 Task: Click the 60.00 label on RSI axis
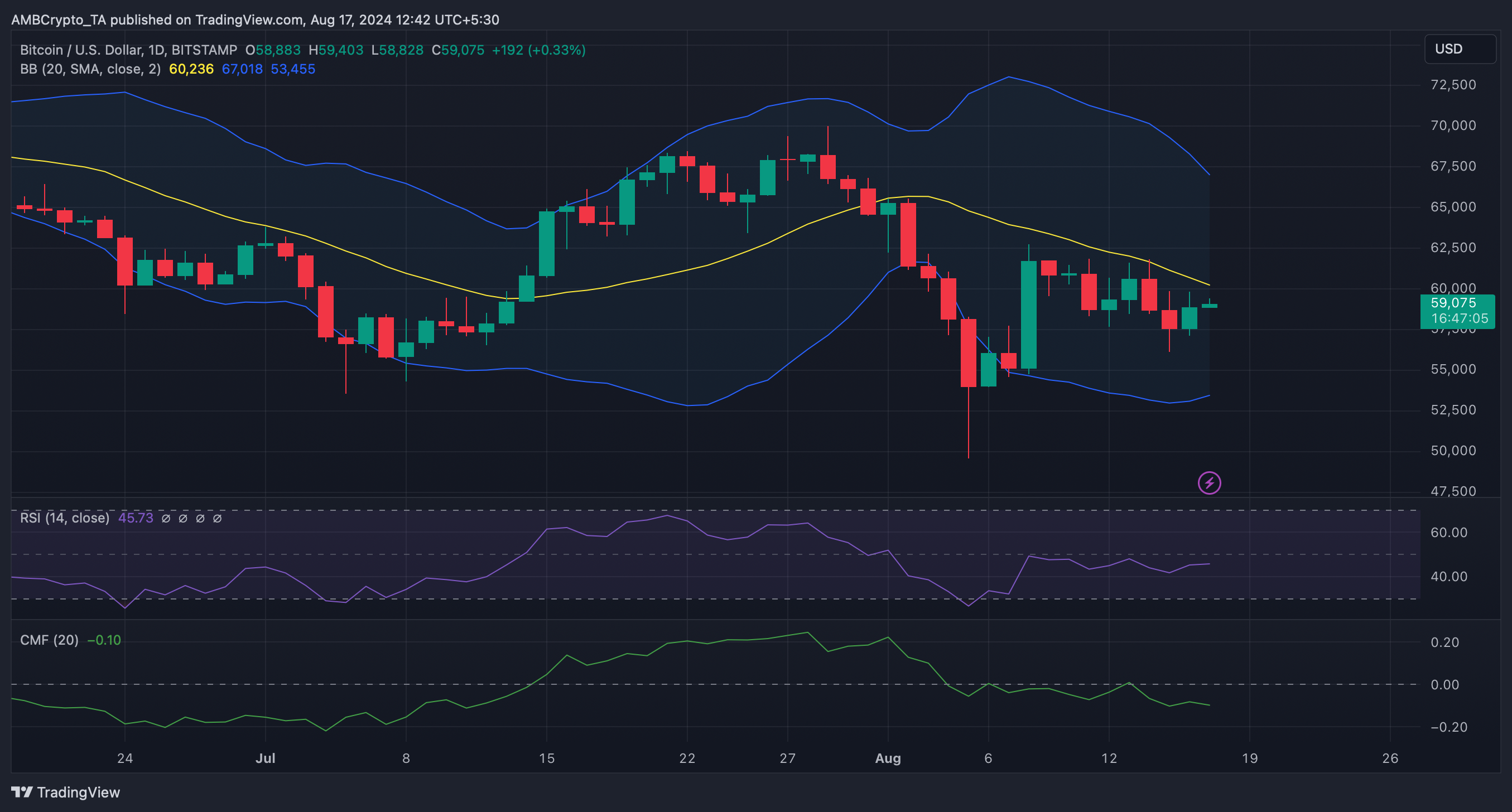[x=1448, y=532]
